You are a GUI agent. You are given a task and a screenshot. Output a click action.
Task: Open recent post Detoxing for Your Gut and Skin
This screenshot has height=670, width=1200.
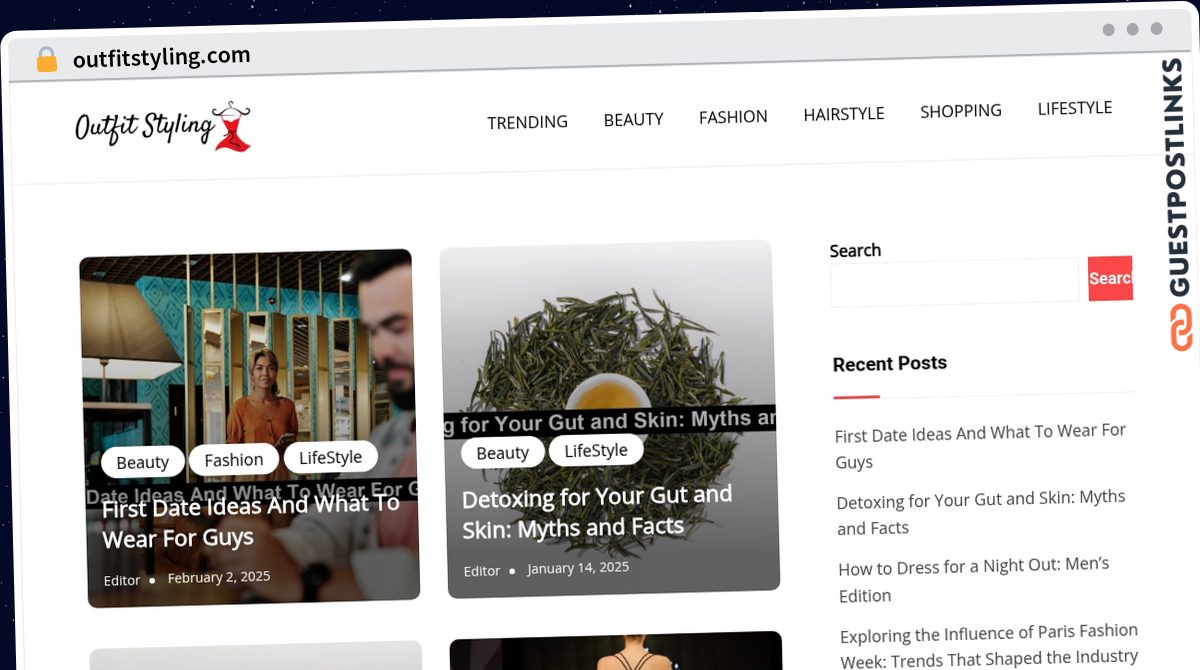click(x=981, y=512)
